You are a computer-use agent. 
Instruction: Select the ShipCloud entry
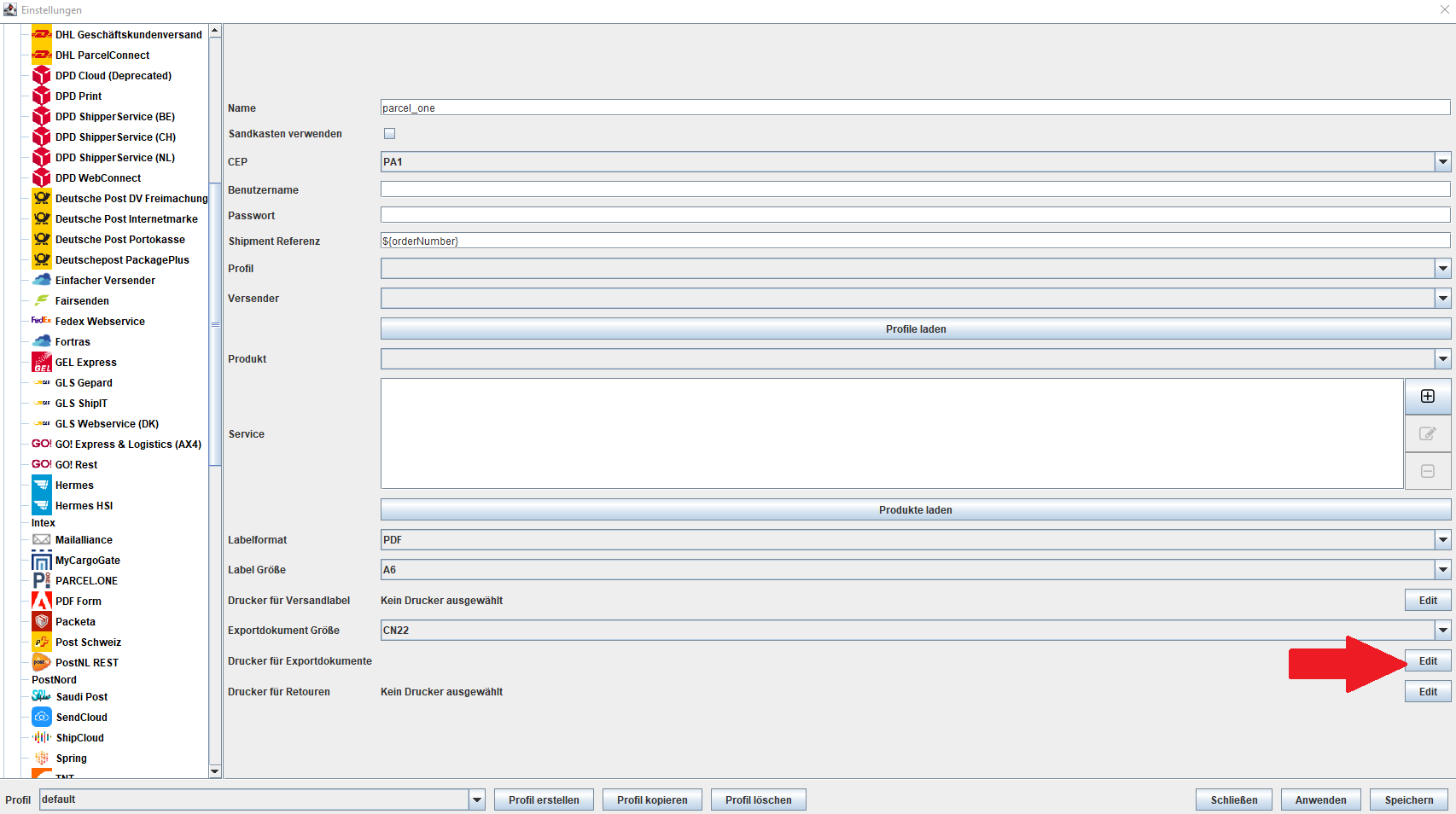point(79,738)
